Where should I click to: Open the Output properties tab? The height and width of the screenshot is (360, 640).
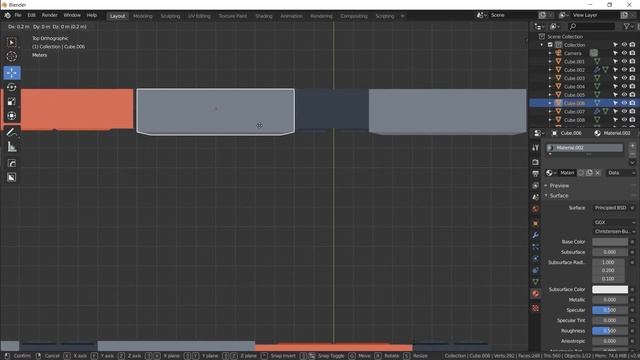(x=535, y=174)
